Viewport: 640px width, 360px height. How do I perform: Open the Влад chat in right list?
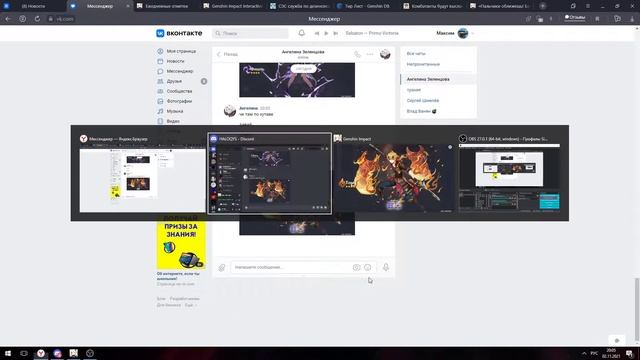click(x=422, y=111)
